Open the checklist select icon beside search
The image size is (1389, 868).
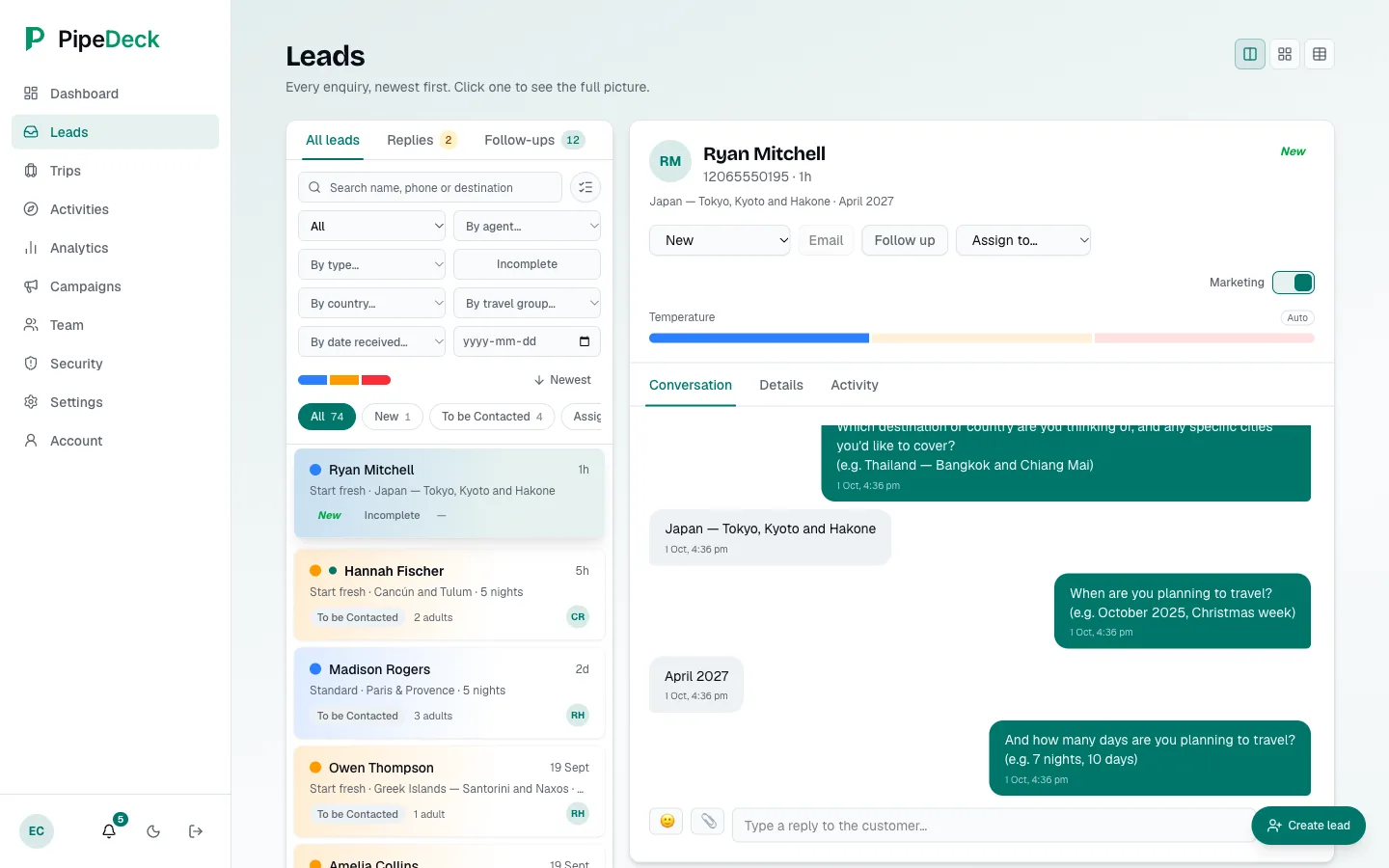pos(586,187)
